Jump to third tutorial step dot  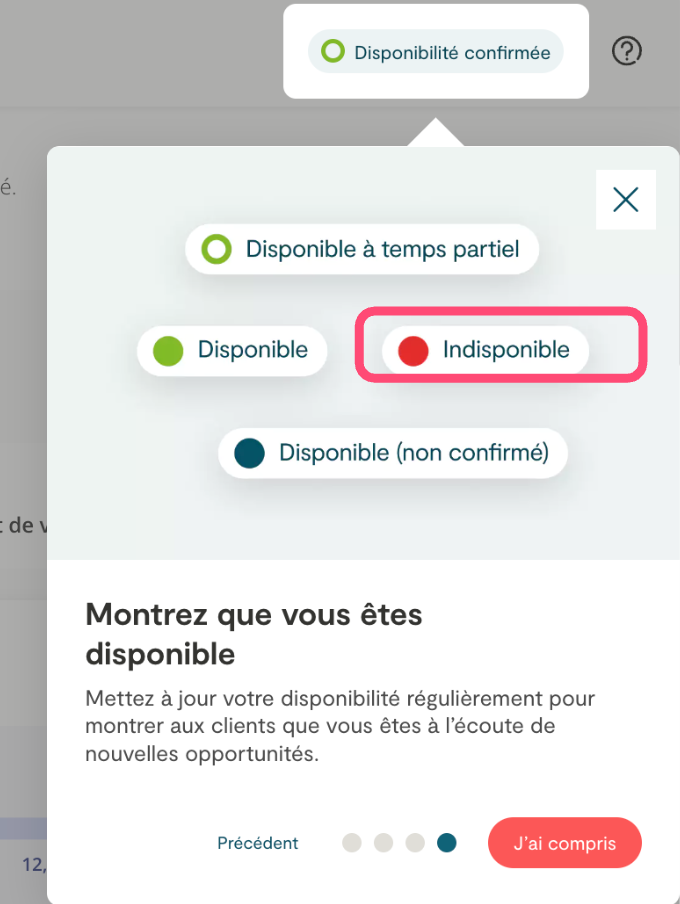click(415, 843)
